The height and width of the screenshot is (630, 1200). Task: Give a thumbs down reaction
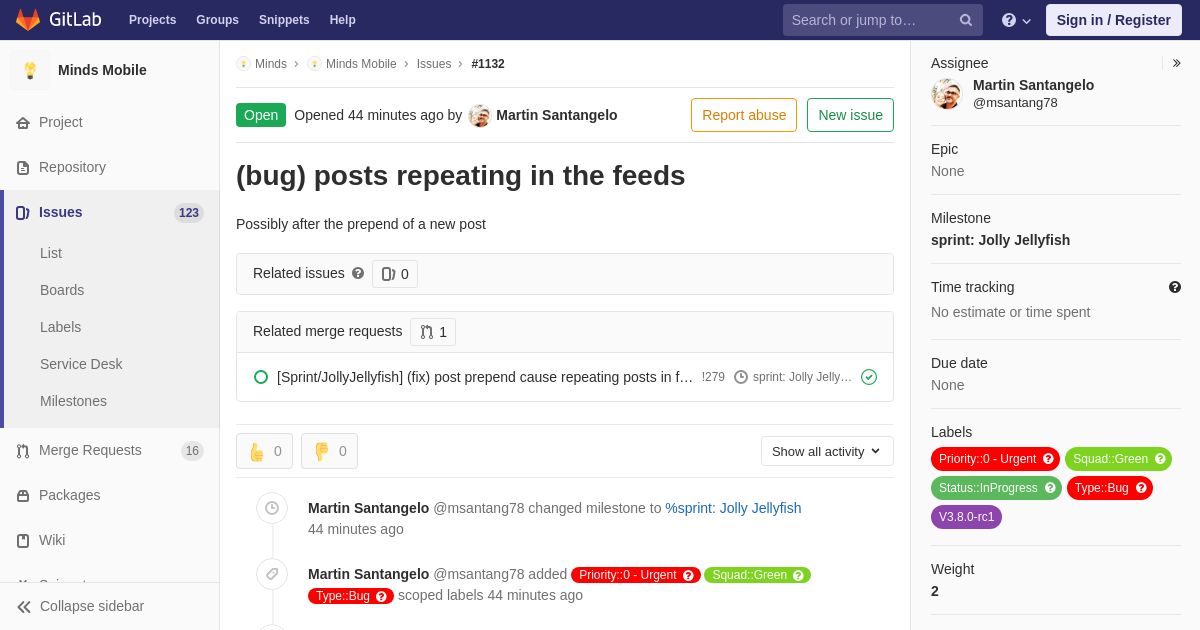329,451
